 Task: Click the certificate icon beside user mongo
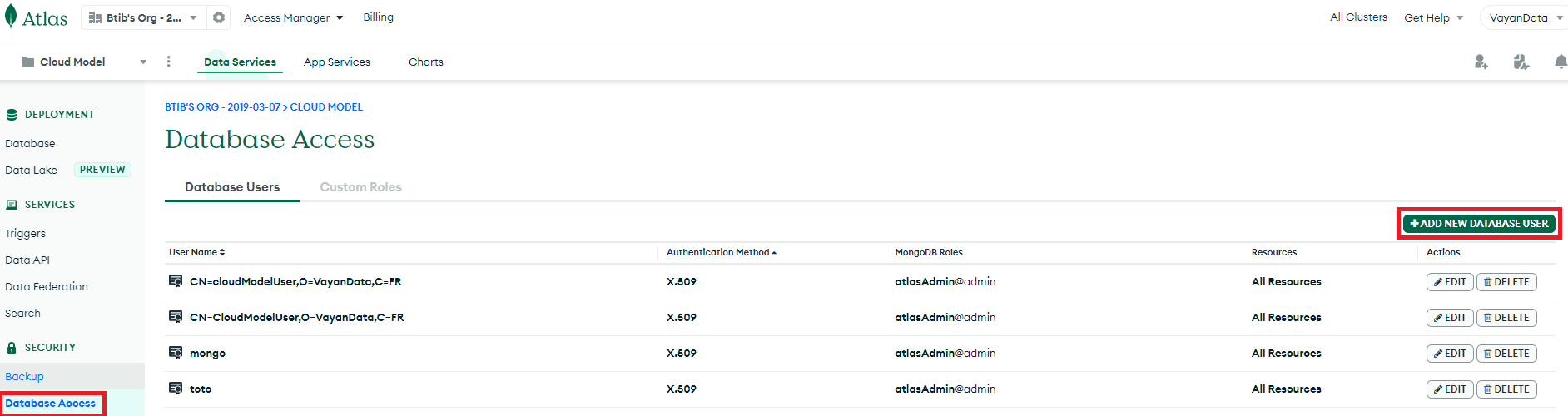[176, 353]
